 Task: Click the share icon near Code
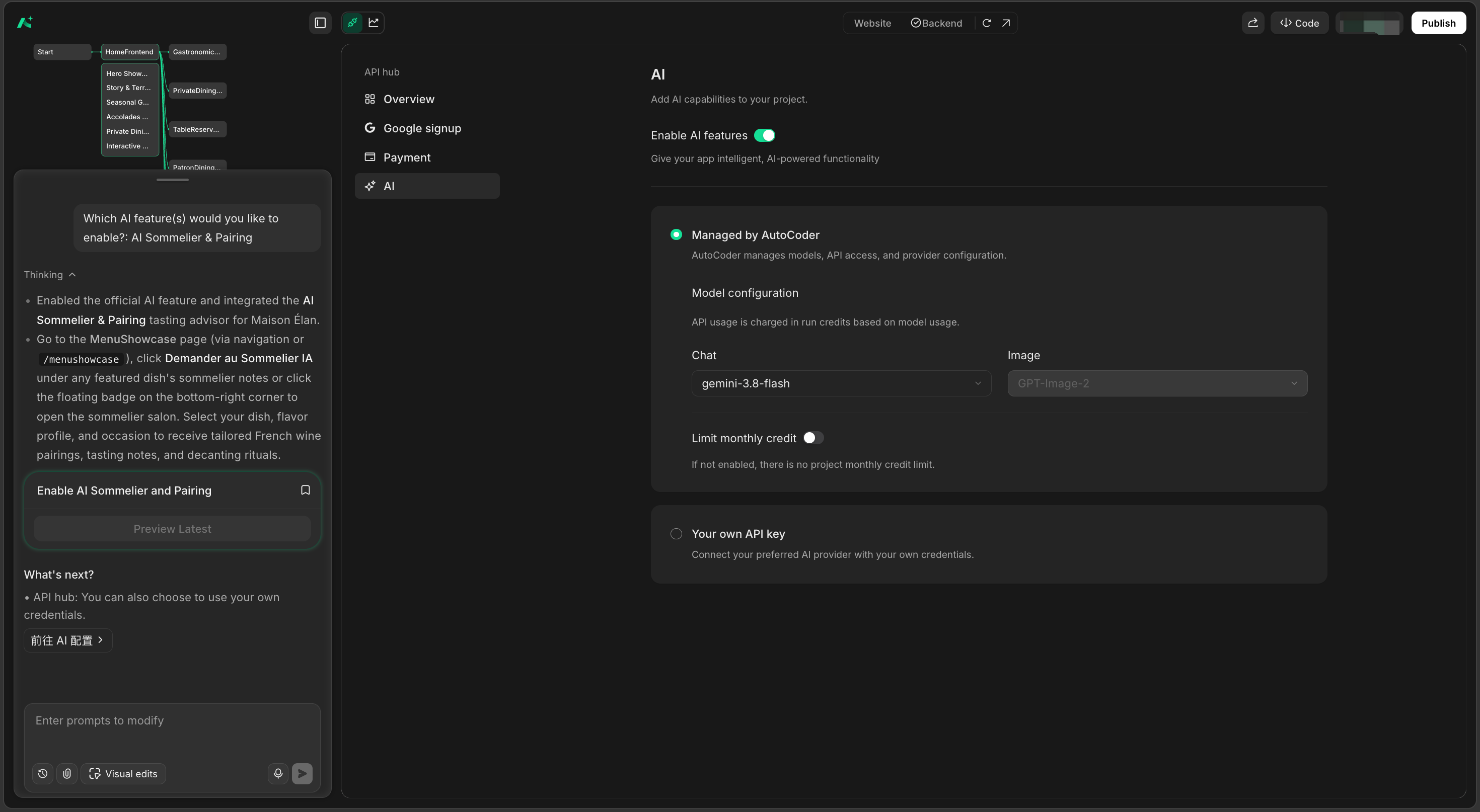(x=1253, y=23)
